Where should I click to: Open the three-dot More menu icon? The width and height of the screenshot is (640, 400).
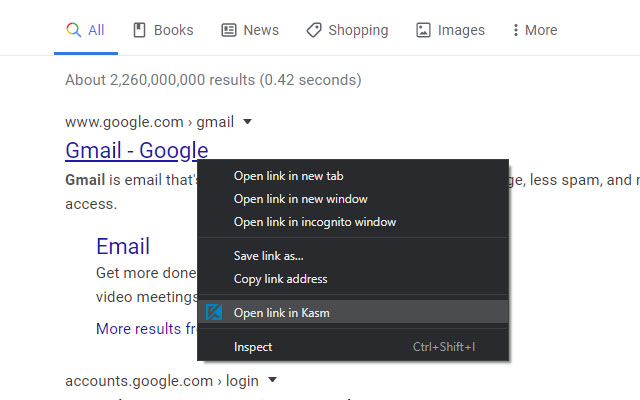point(516,30)
